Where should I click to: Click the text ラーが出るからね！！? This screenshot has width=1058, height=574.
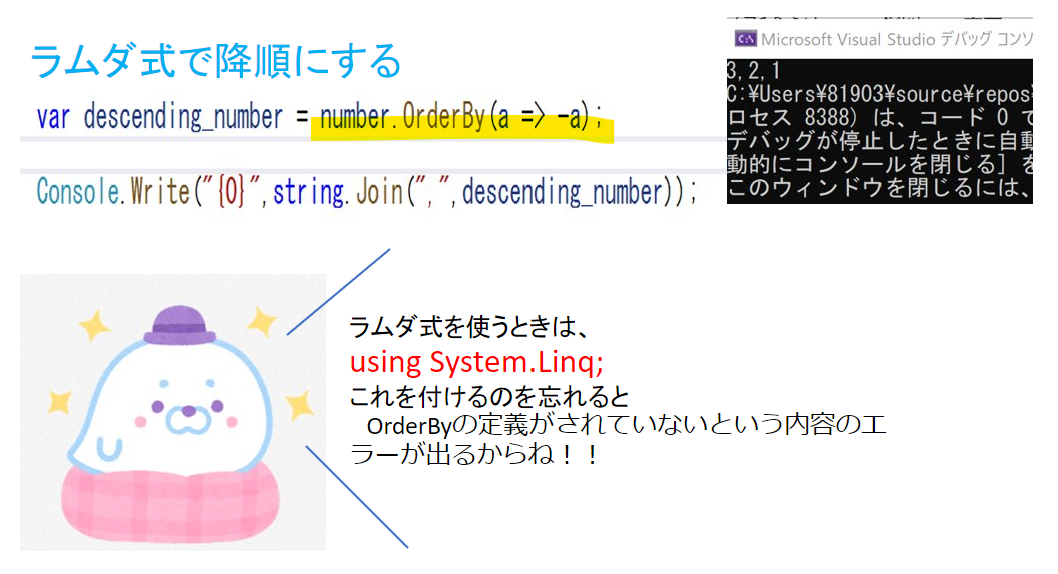pyautogui.click(x=474, y=454)
